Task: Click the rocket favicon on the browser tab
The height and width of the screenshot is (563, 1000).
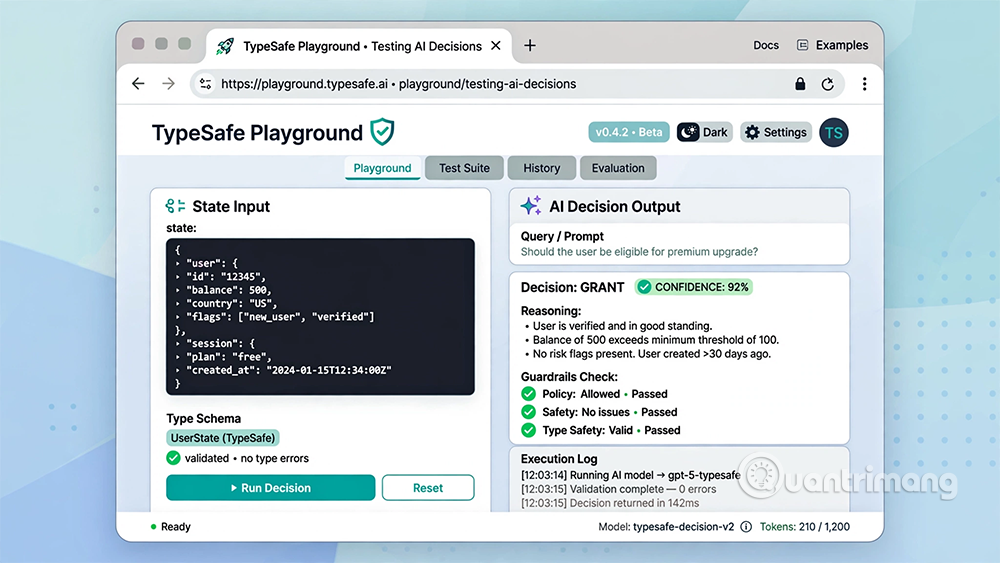Action: click(225, 46)
